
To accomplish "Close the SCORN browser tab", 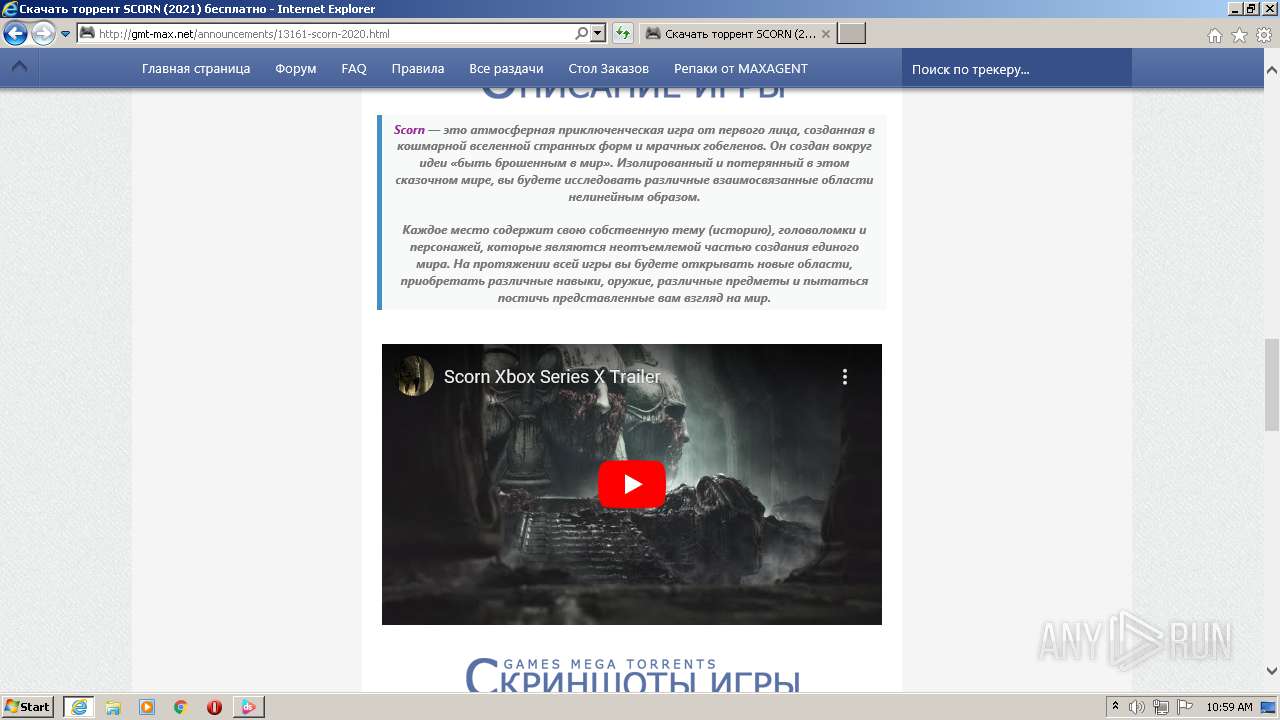I will (826, 34).
